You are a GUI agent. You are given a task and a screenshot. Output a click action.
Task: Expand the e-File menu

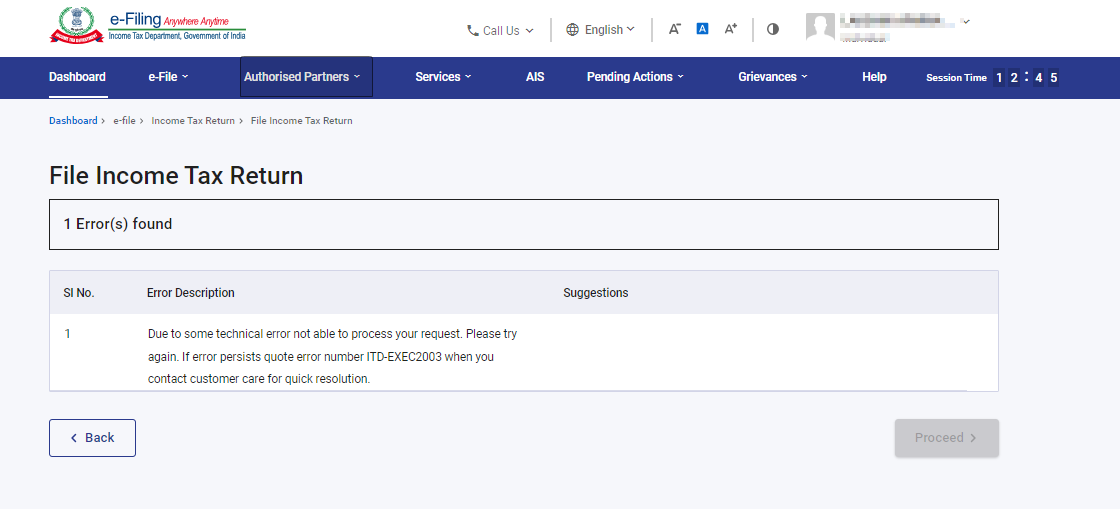[x=168, y=77]
